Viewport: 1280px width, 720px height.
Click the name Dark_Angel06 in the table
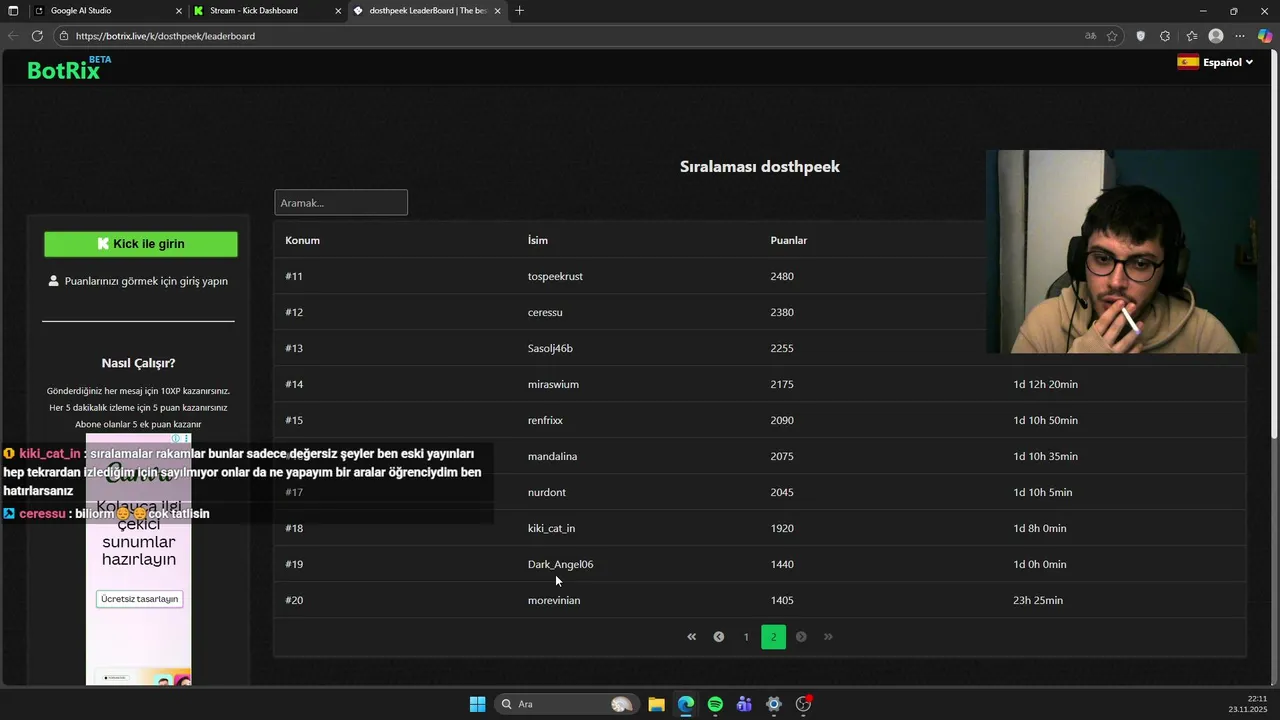(560, 564)
